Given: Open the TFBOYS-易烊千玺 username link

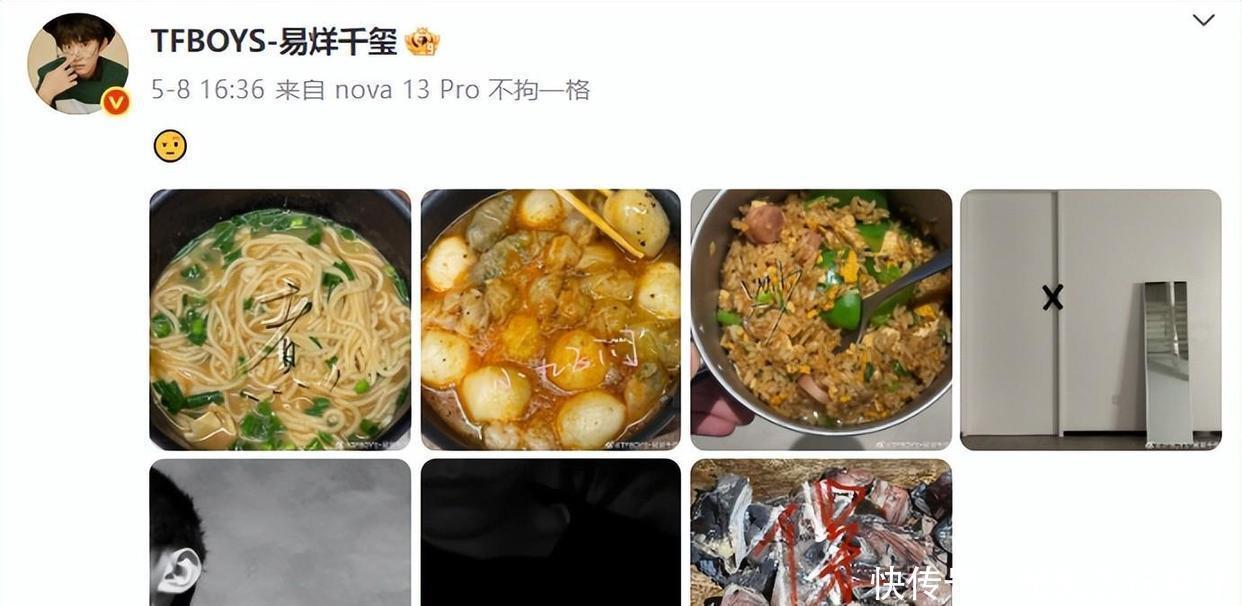Looking at the screenshot, I should [274, 41].
